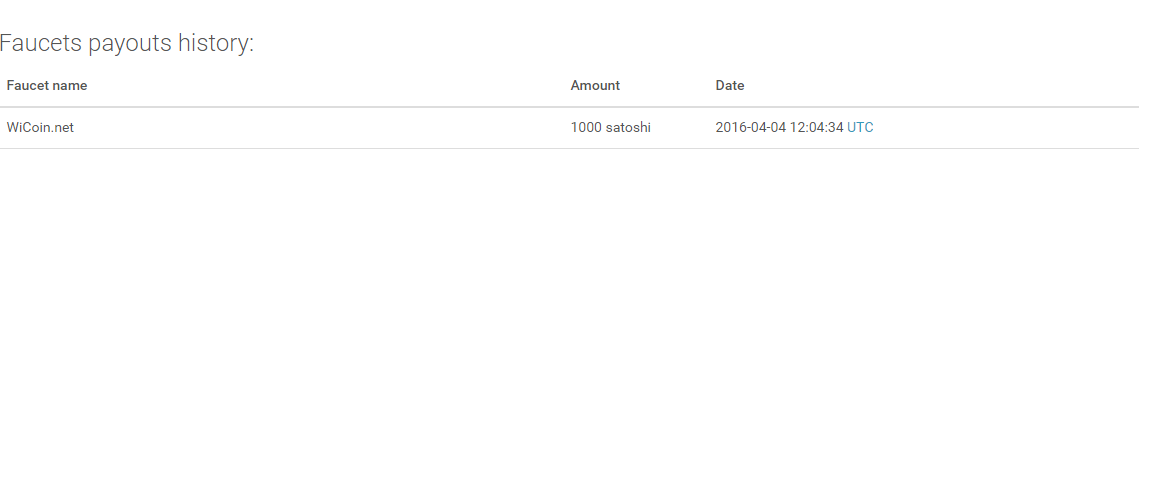Click the Faucets payouts history heading
The width and height of the screenshot is (1175, 480).
click(x=127, y=43)
